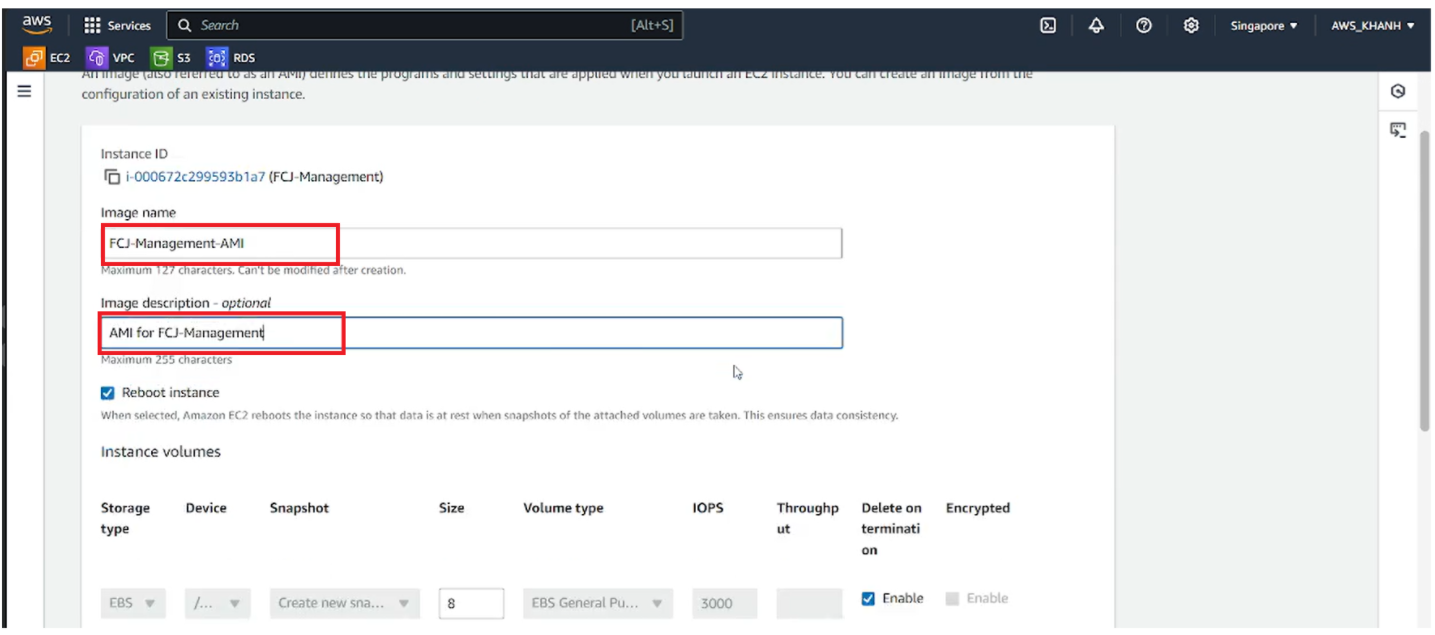The image size is (1435, 635).
Task: Toggle Delete on termination Enable checkbox
Action: coord(868,599)
